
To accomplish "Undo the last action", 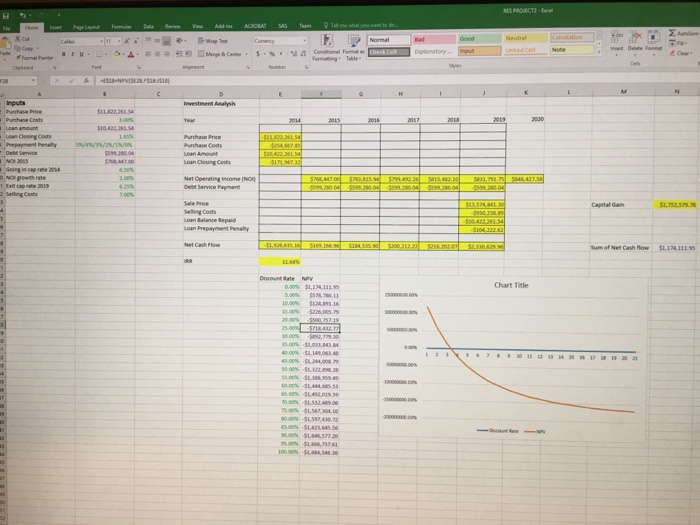I will pos(22,16).
